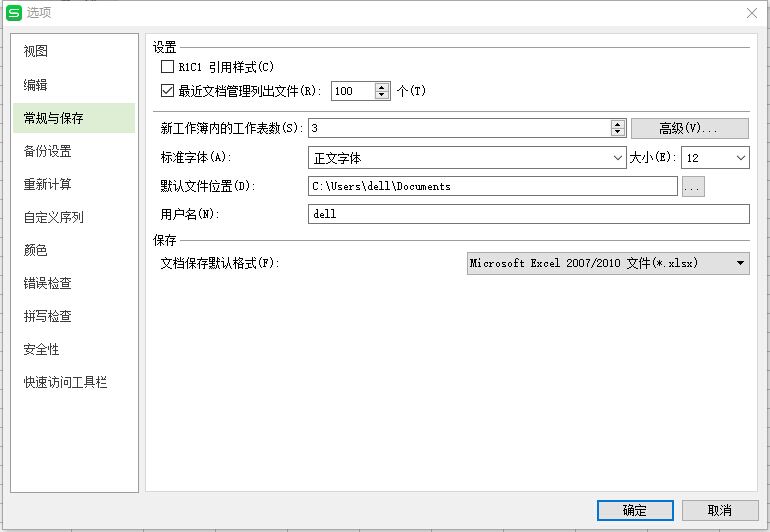Image resolution: width=770 pixels, height=532 pixels.
Task: Increase recent documents count with up arrow
Action: (381, 86)
